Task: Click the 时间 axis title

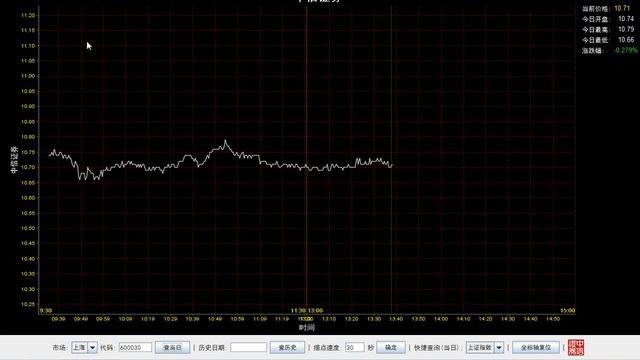Action: (307, 327)
